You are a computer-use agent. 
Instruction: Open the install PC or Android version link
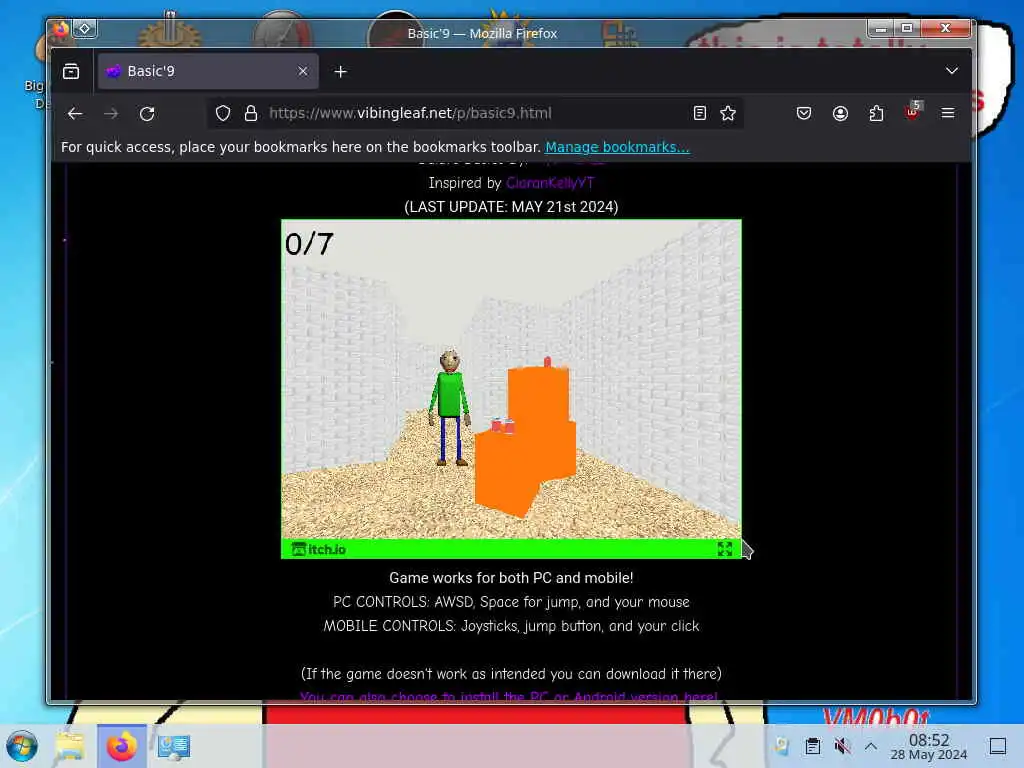point(509,697)
